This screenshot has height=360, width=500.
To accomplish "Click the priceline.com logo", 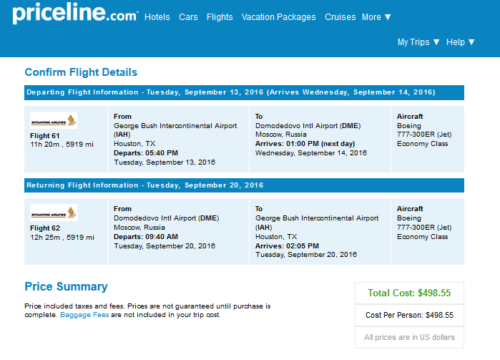I will [x=75, y=13].
